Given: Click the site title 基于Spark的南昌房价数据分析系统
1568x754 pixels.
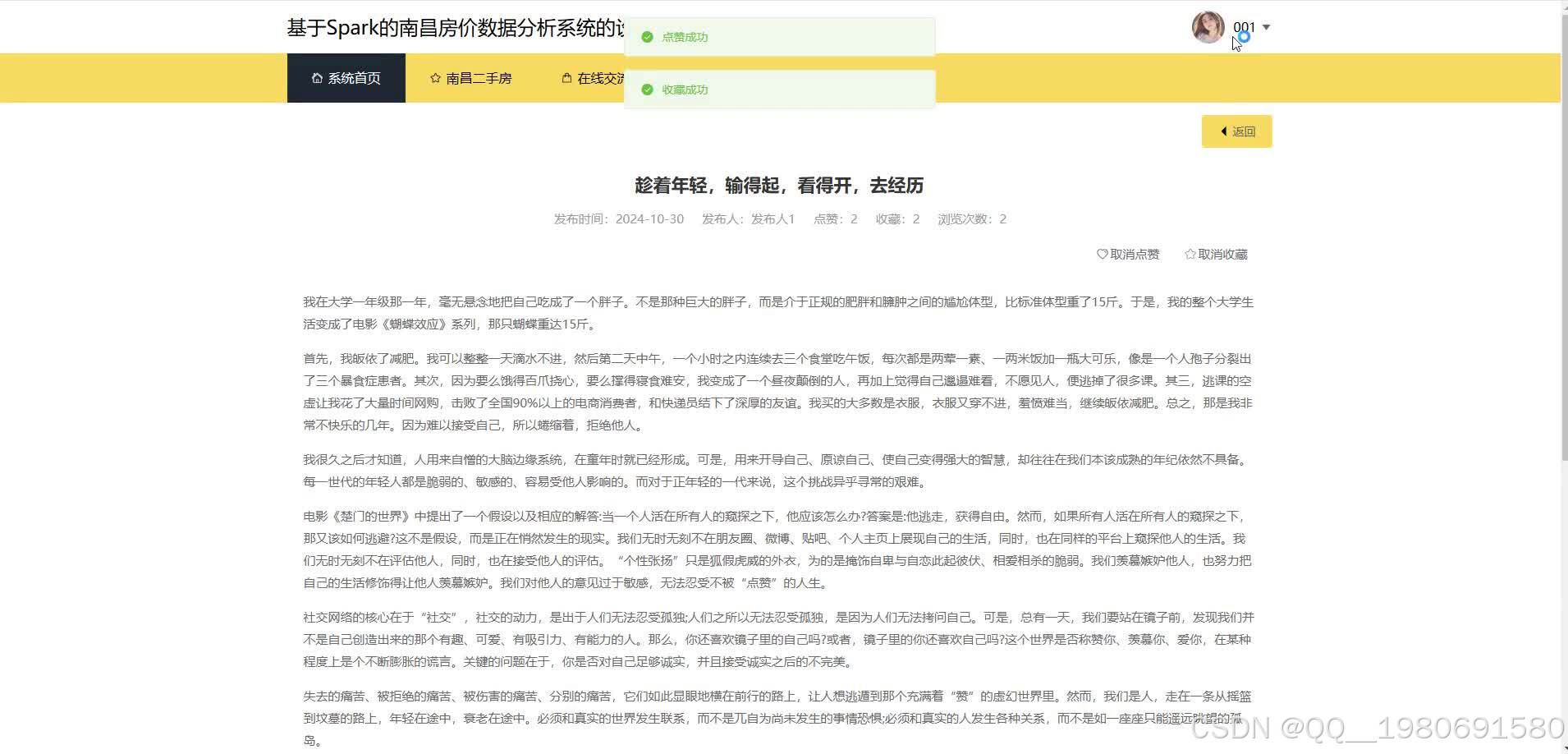Looking at the screenshot, I should coord(456,28).
